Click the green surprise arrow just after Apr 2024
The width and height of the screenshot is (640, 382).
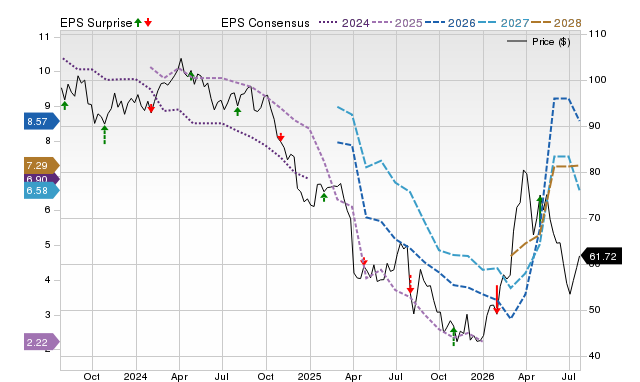click(x=191, y=75)
